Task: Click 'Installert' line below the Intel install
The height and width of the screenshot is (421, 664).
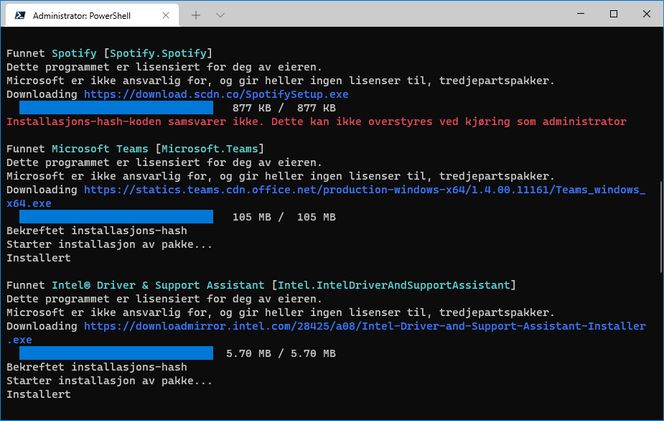Action: (x=39, y=394)
